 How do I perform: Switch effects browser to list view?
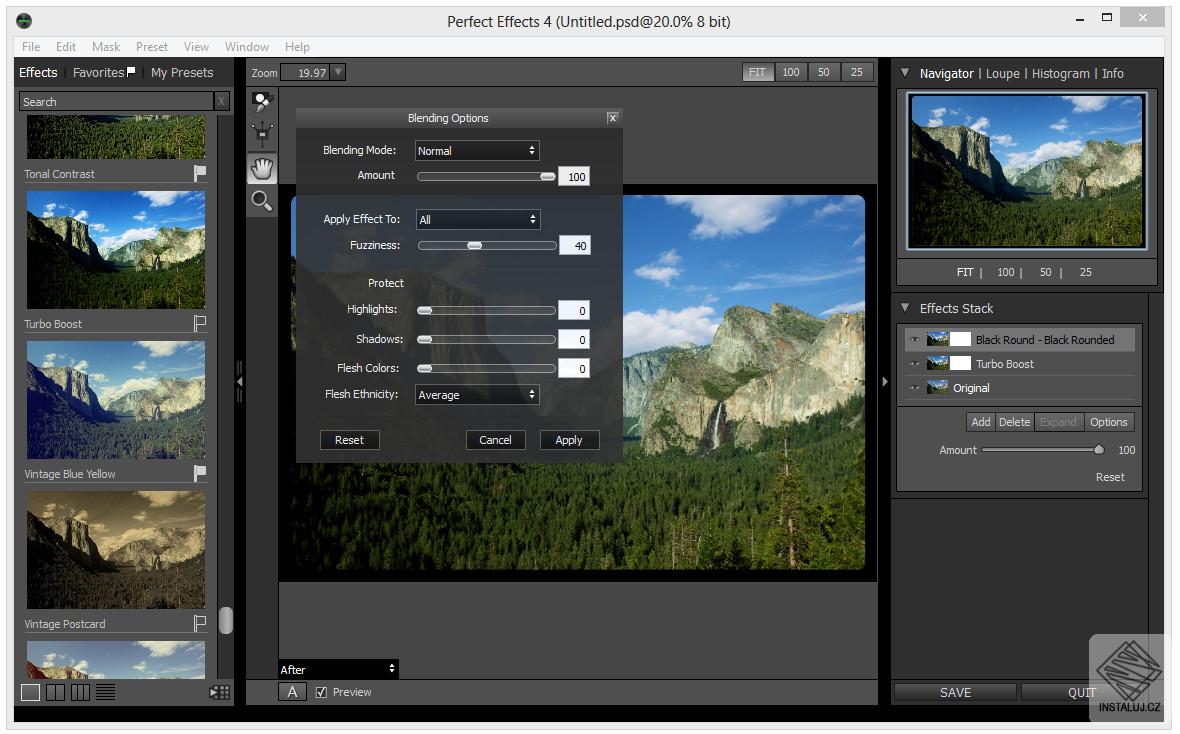105,692
